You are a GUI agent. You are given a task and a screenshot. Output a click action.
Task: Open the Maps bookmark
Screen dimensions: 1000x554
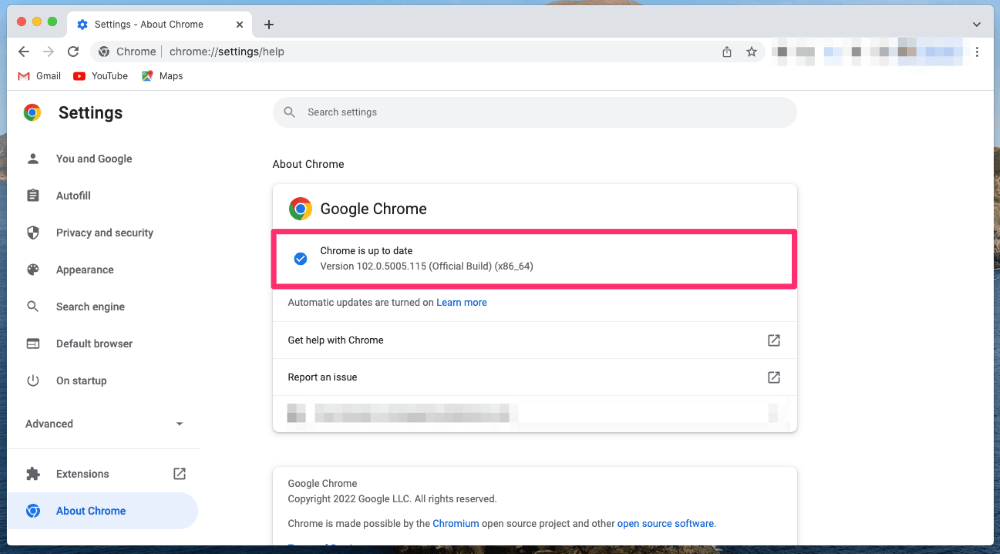[162, 76]
